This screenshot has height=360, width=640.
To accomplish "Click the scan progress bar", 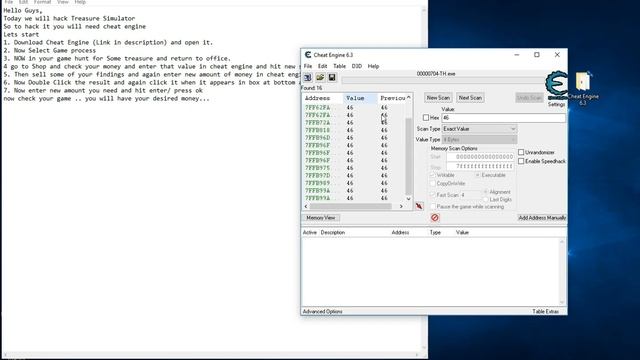I will [443, 80].
